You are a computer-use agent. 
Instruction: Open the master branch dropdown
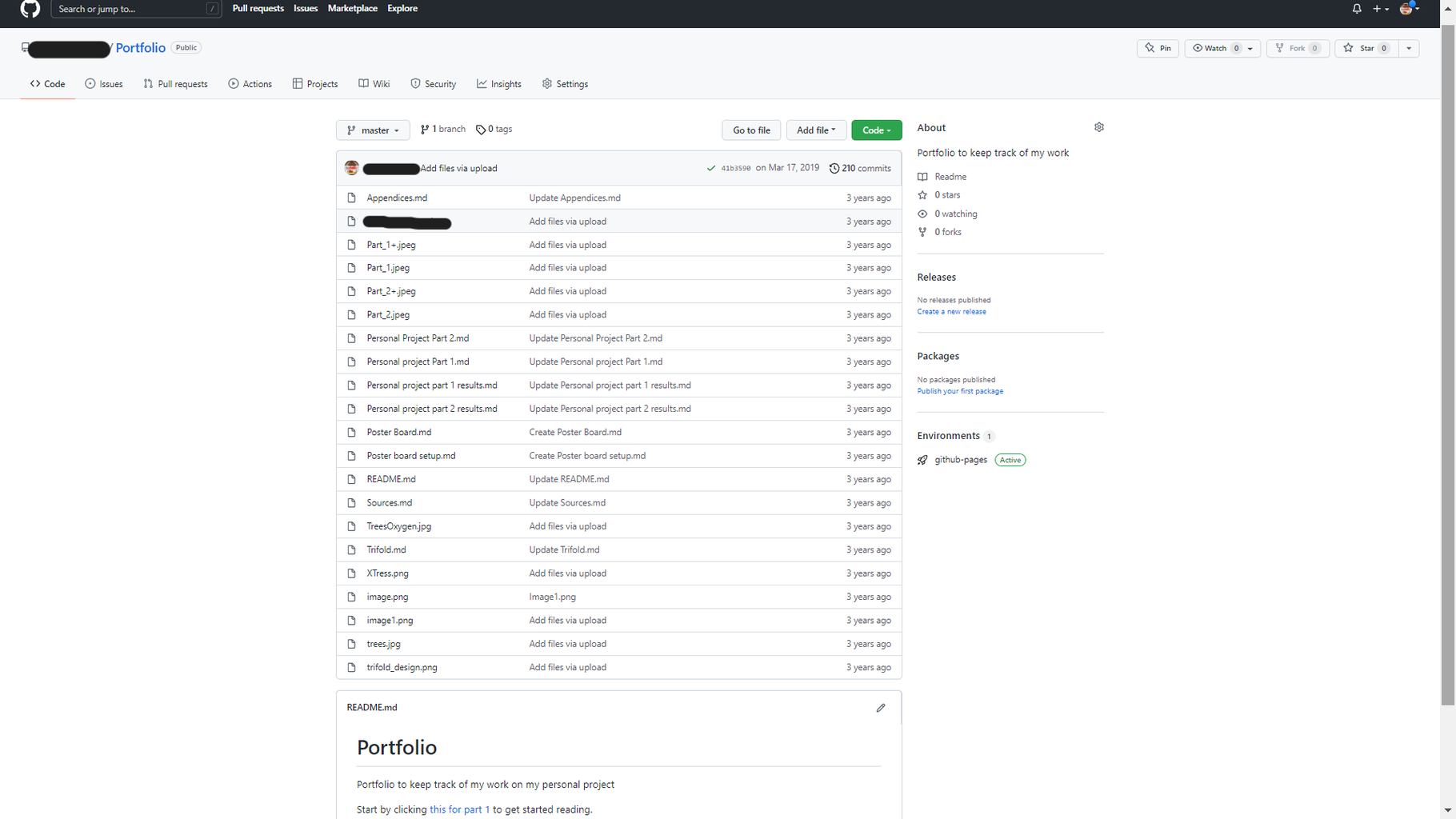point(373,130)
